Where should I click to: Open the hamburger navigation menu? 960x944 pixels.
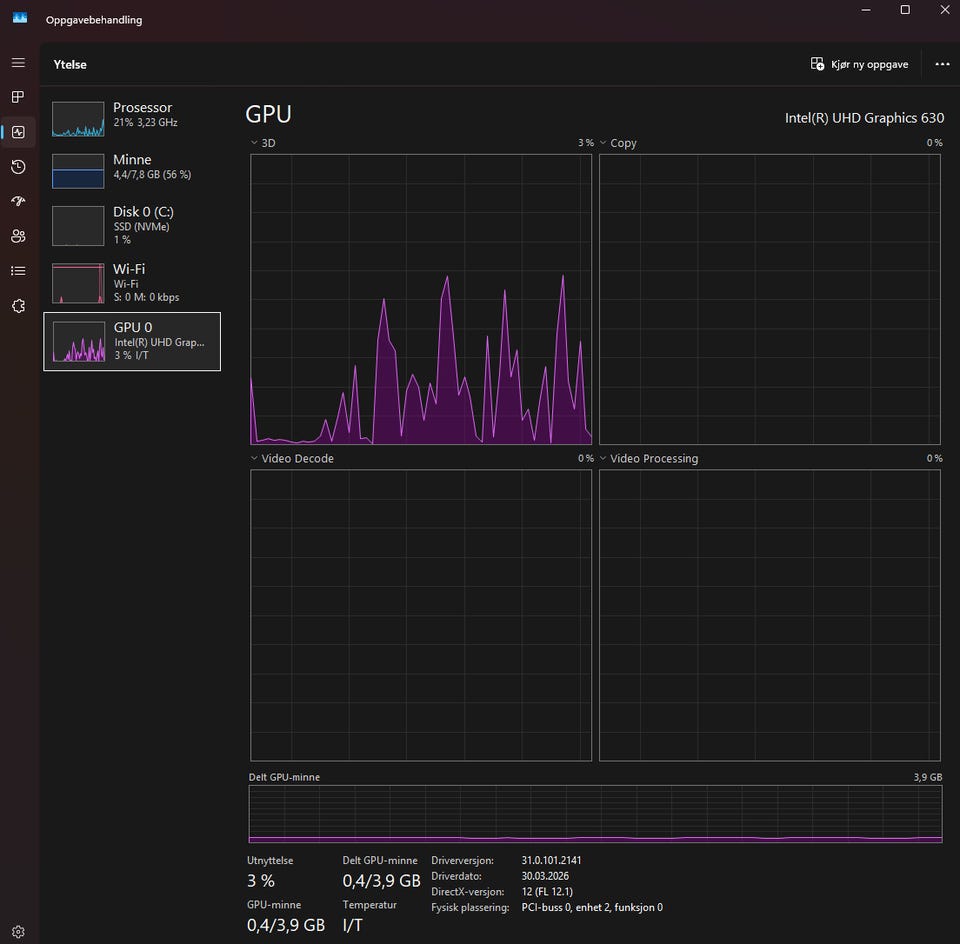click(x=18, y=62)
